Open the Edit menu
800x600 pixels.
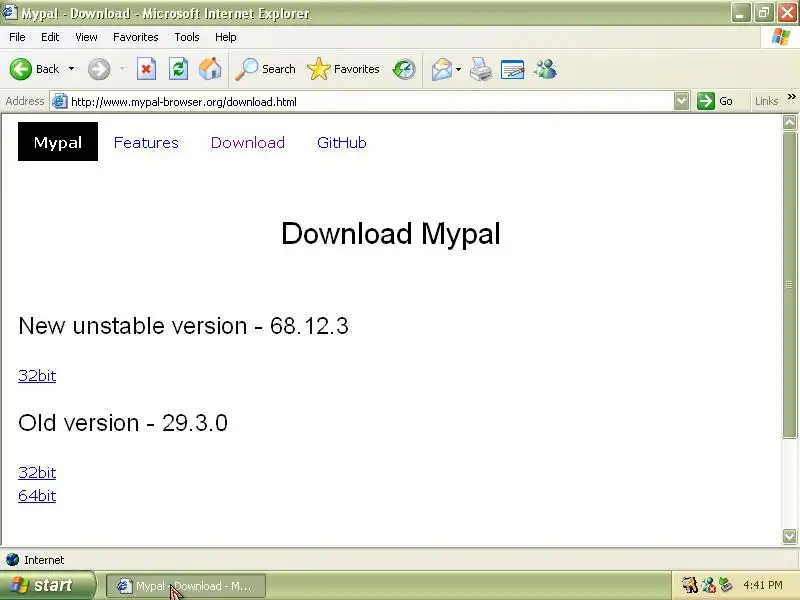pyautogui.click(x=50, y=37)
